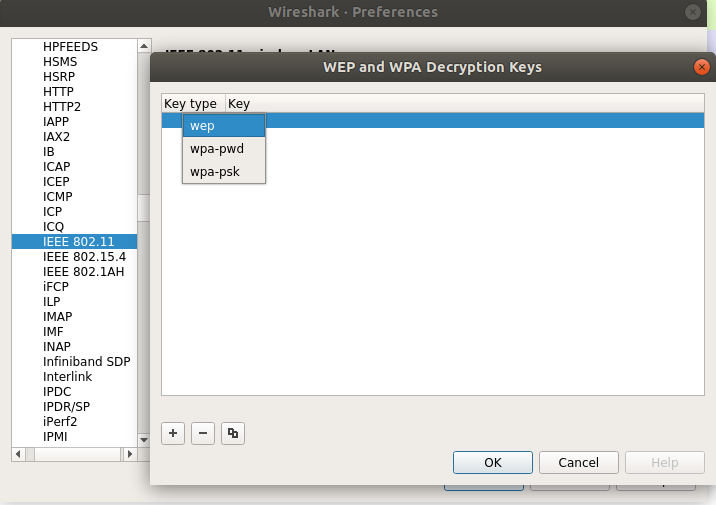Remove the selected key entry
The image size is (716, 505).
203,433
